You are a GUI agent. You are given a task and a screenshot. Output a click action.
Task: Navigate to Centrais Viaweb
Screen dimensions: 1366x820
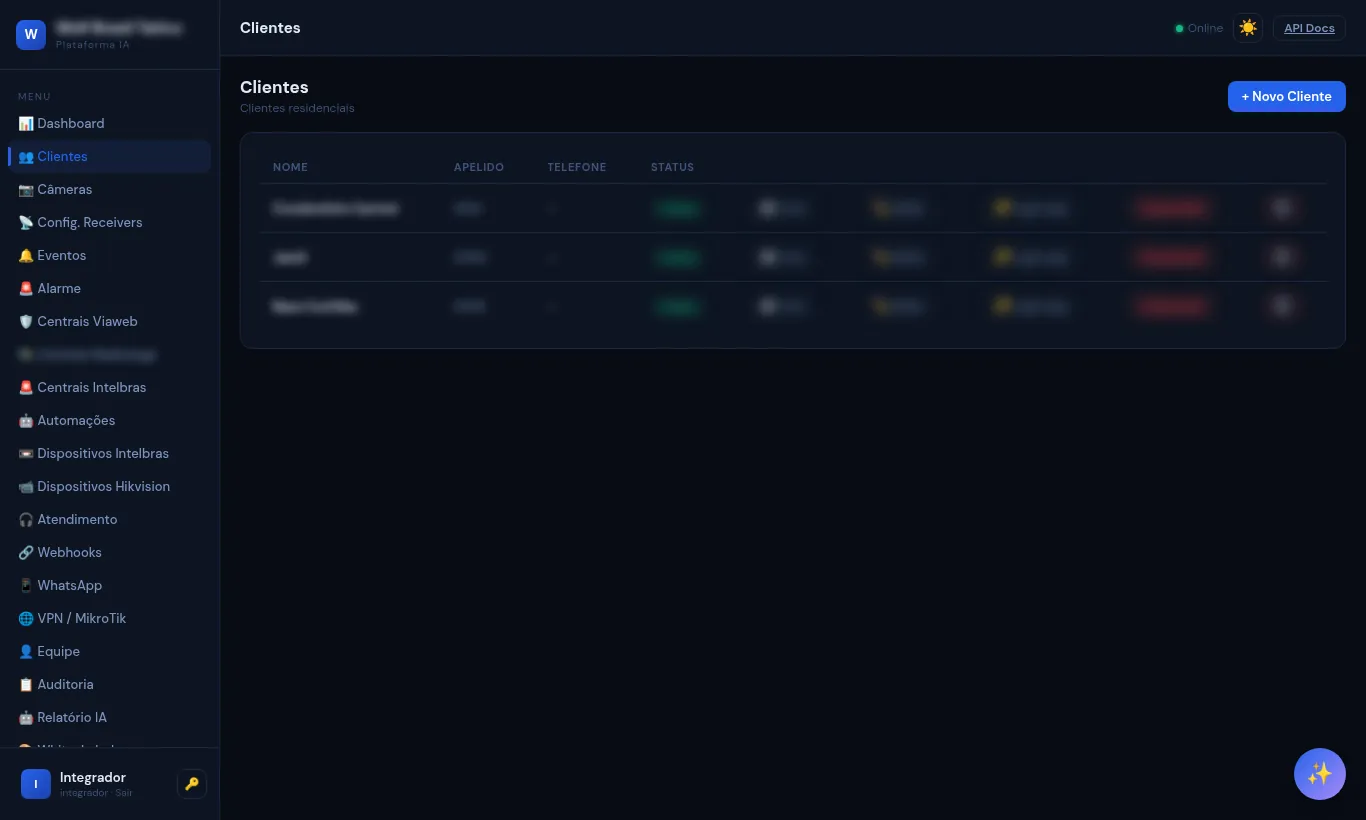(110, 321)
